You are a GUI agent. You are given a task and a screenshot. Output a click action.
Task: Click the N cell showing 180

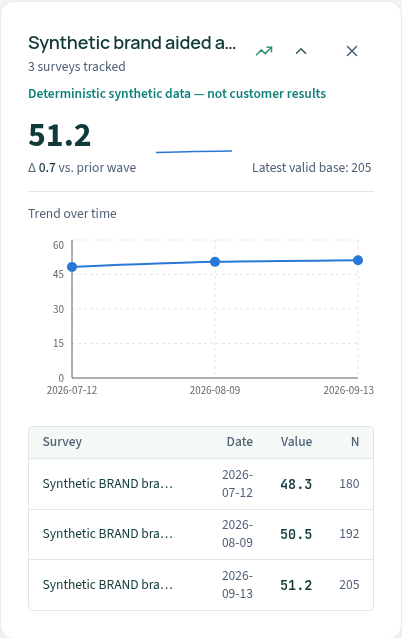tap(350, 484)
